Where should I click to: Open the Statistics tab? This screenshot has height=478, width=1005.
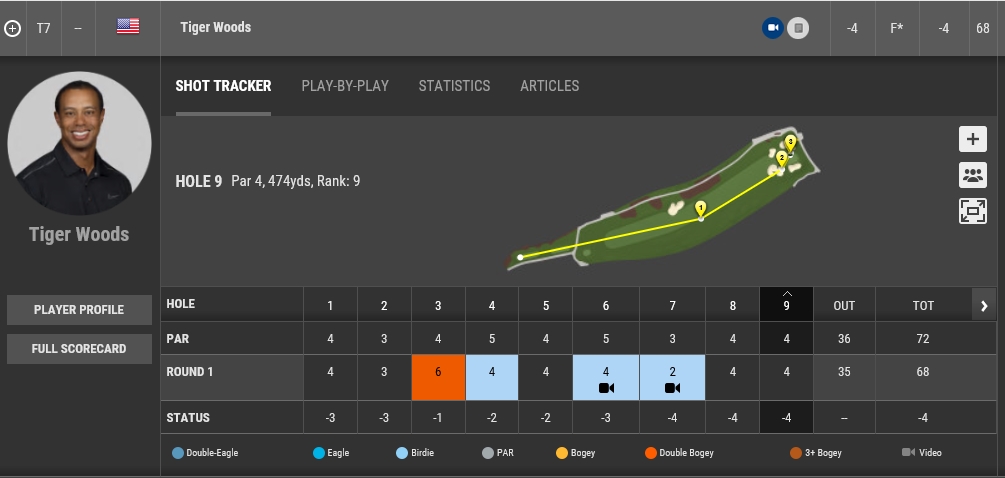pyautogui.click(x=454, y=86)
